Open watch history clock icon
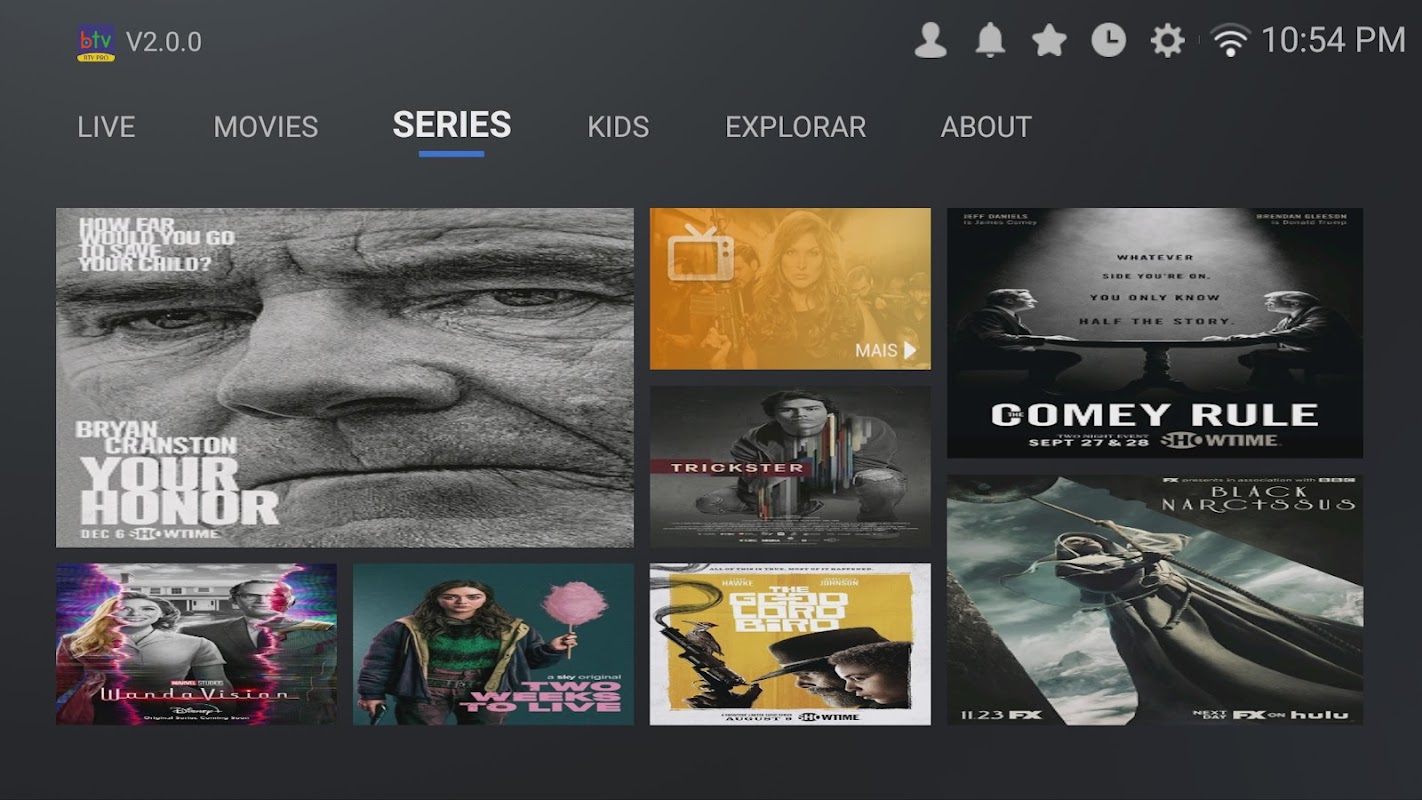Image resolution: width=1422 pixels, height=800 pixels. pos(1108,41)
